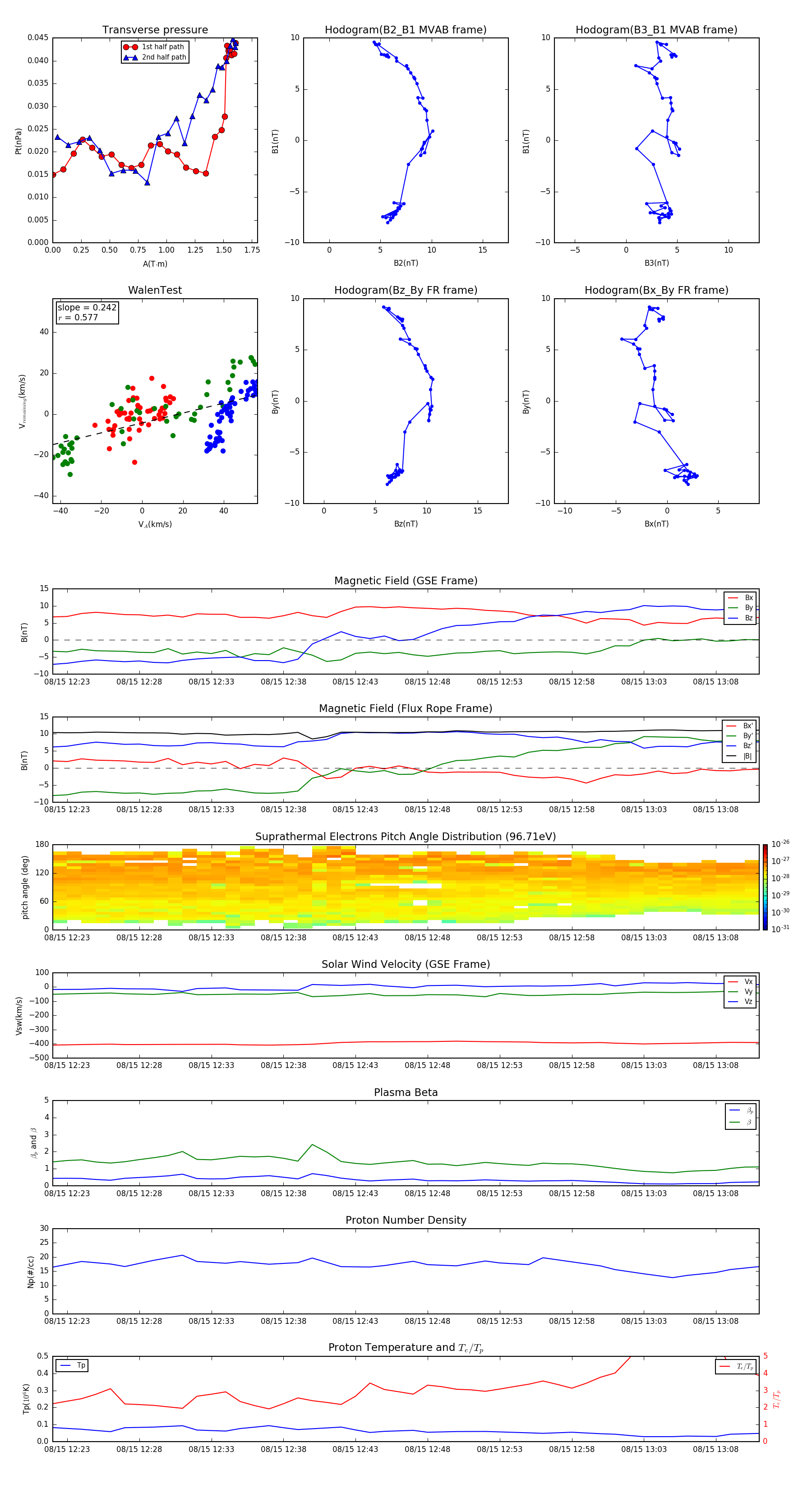Click the 'V_A(km/s)' x-axis label
This screenshot has width=812, height=1489.
(155, 524)
